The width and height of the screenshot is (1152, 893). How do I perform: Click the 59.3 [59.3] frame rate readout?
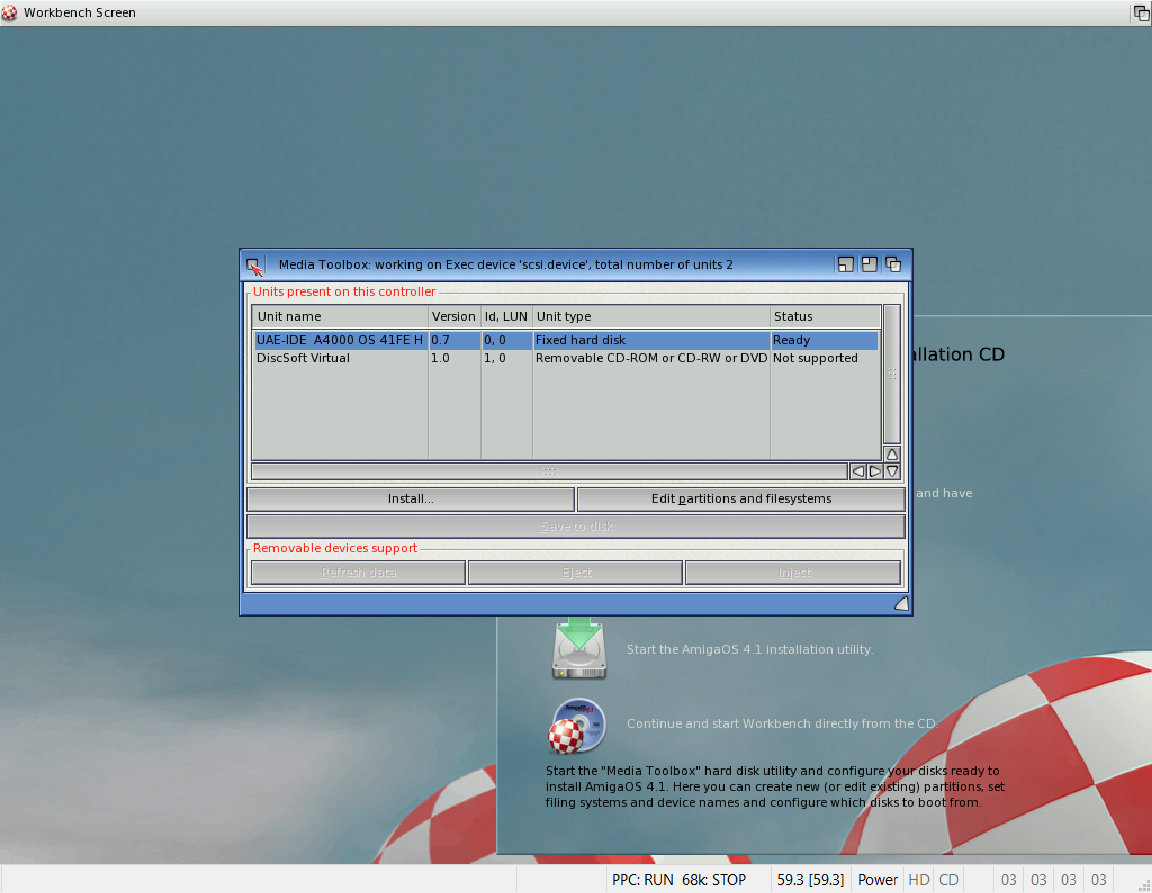click(x=810, y=880)
